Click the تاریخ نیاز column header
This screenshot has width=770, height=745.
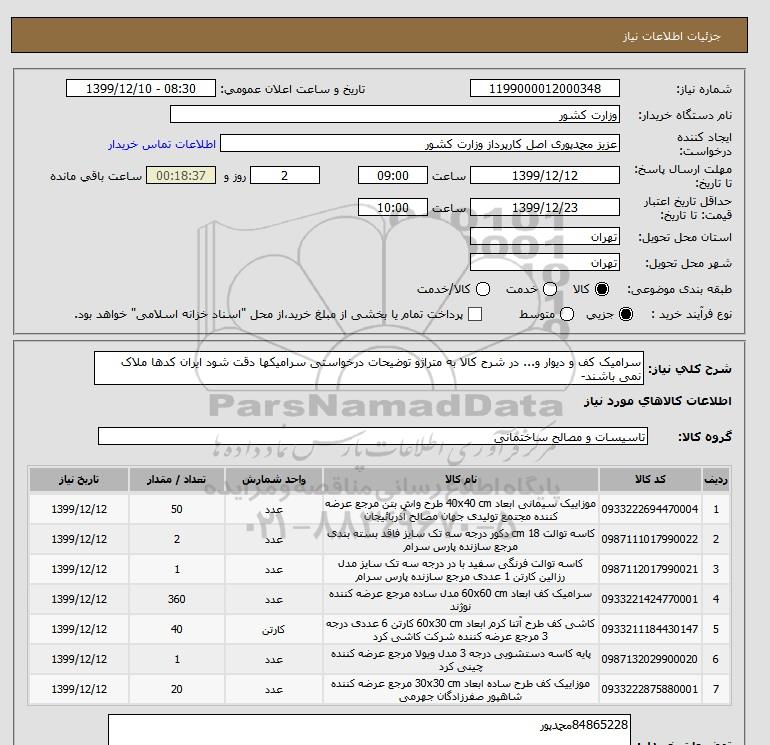tap(79, 479)
